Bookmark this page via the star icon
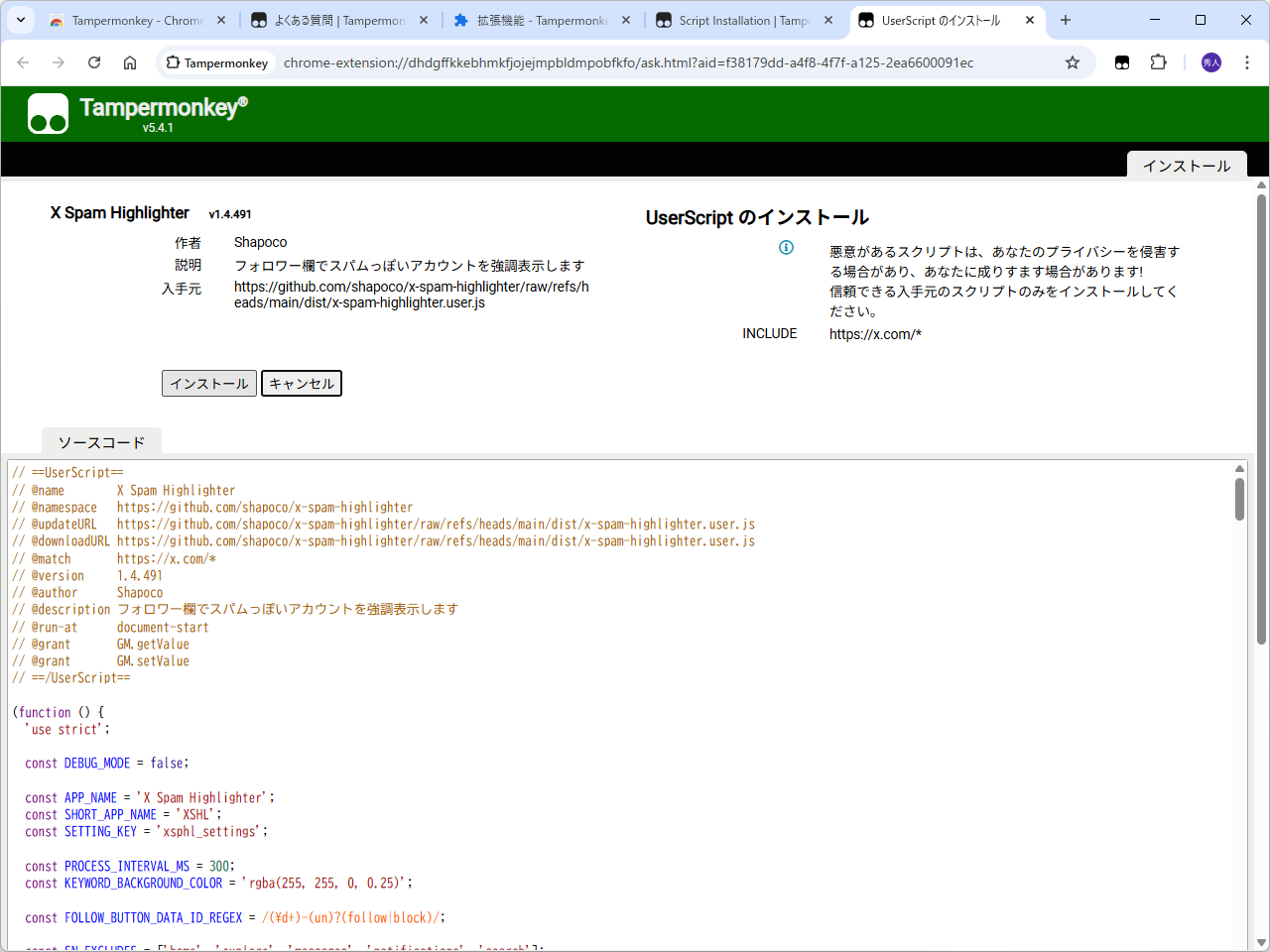Viewport: 1270px width, 952px height. pyautogui.click(x=1072, y=61)
